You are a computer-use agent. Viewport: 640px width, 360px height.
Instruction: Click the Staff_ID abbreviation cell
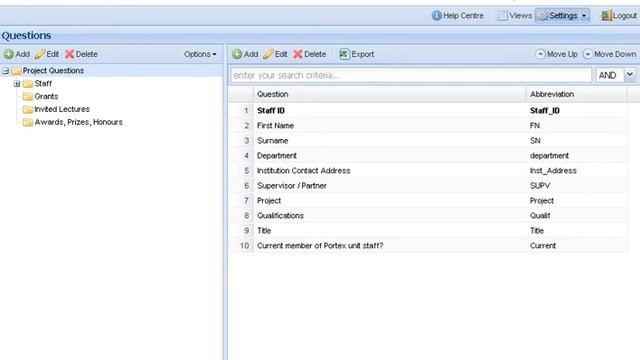(x=576, y=111)
